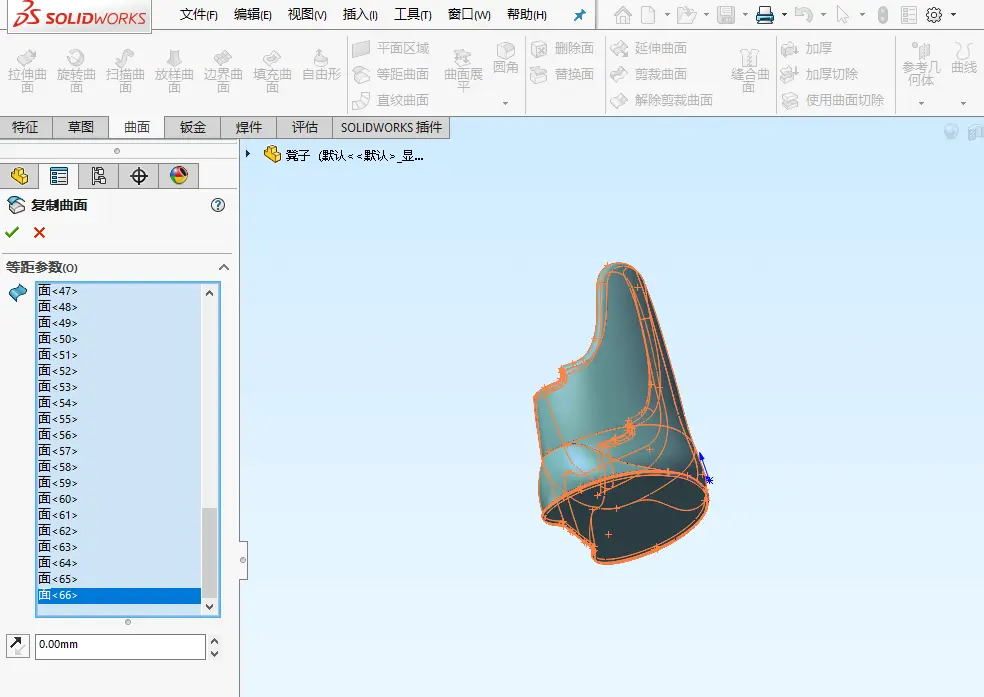Switch to the 钣金 tab

(x=193, y=127)
